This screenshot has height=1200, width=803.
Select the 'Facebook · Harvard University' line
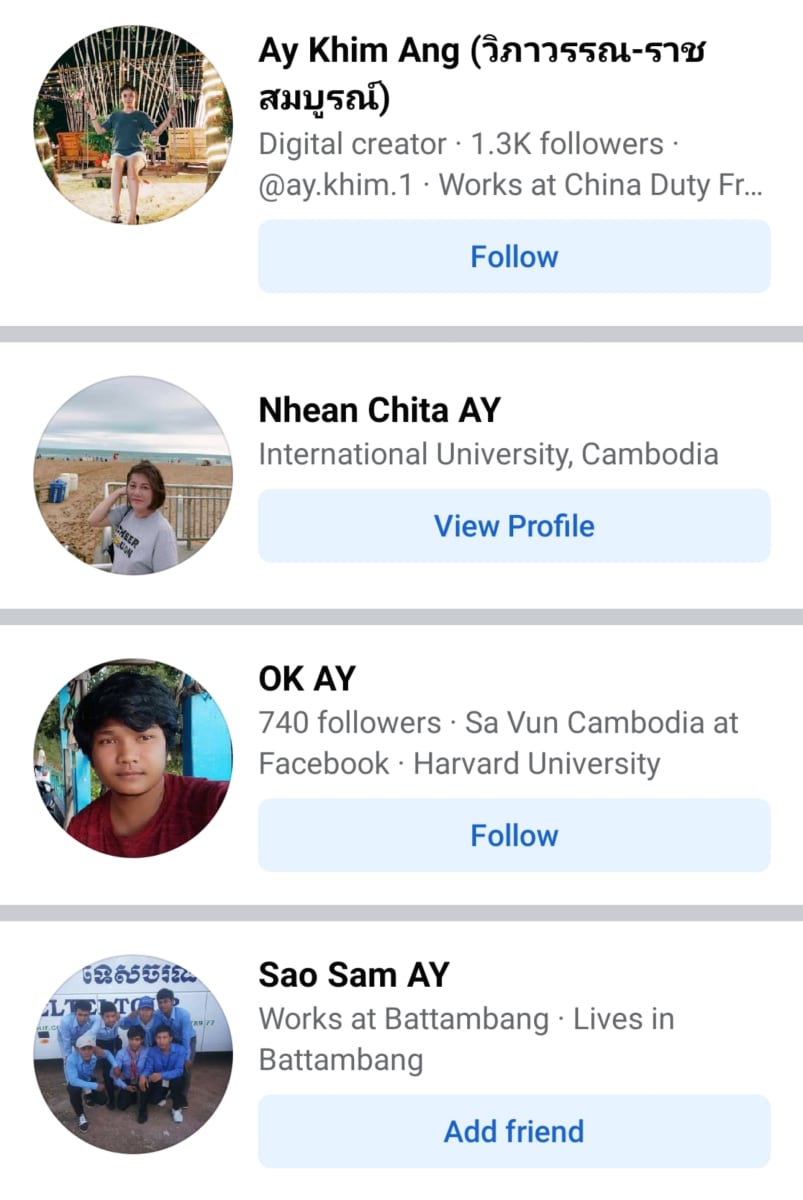pos(460,764)
